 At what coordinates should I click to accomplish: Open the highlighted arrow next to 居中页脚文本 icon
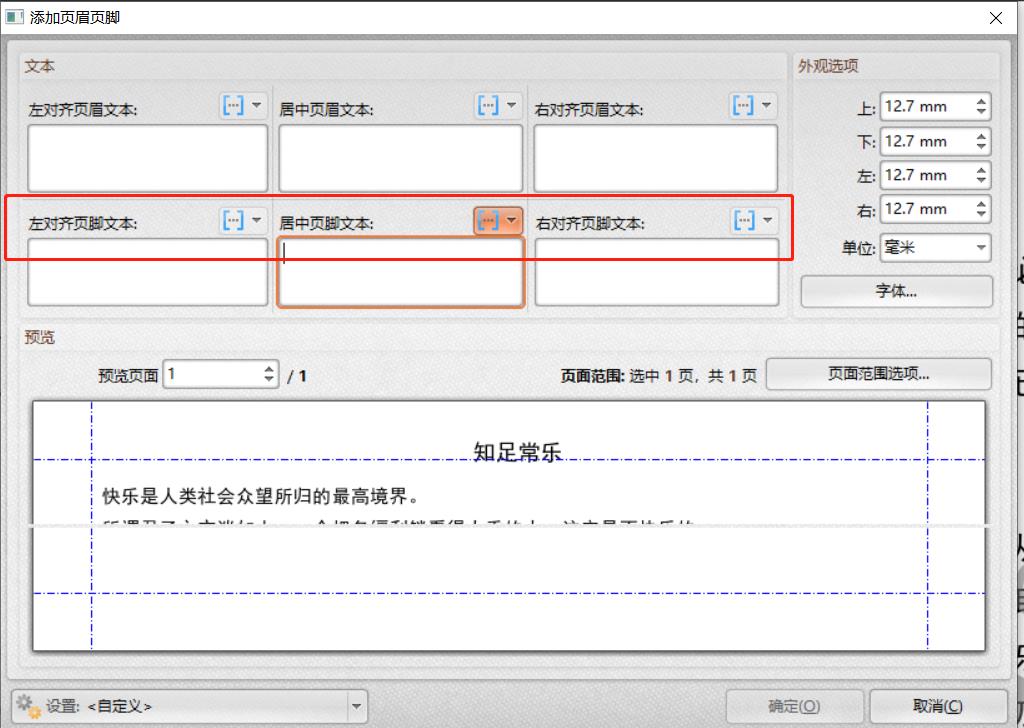pos(512,221)
